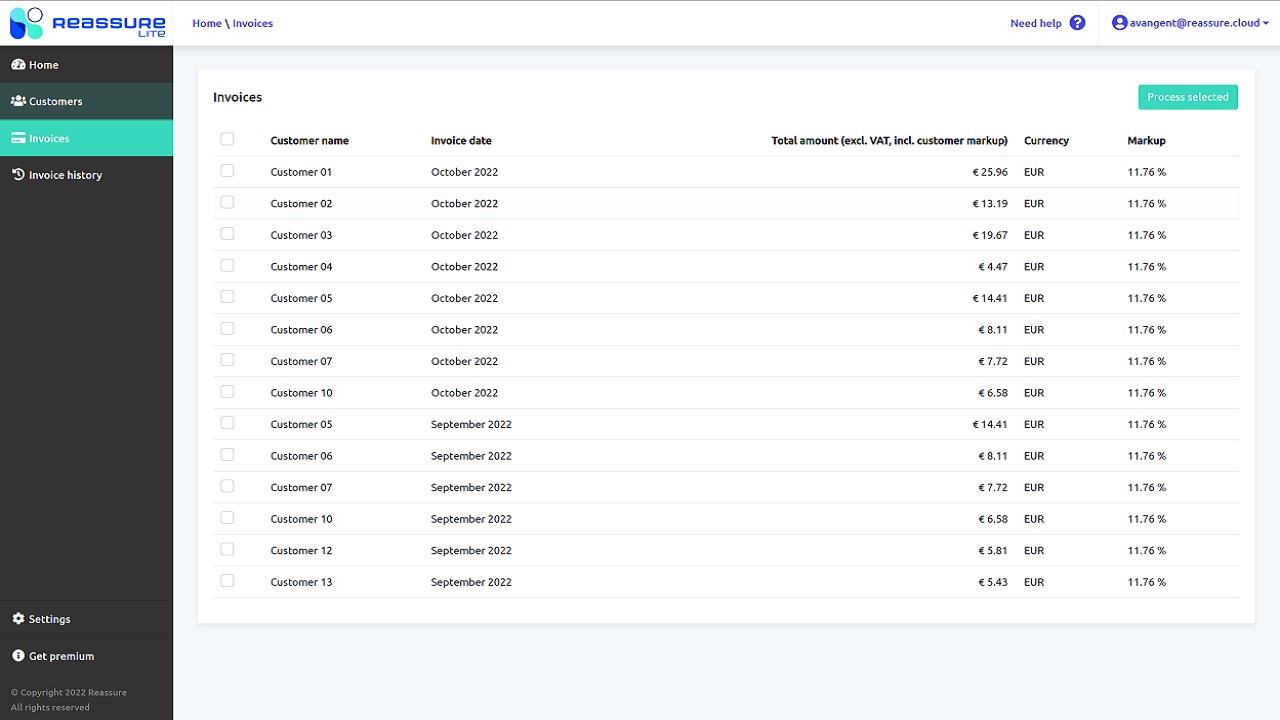This screenshot has height=720, width=1280.
Task: Click the Get premium info icon
Action: pyautogui.click(x=18, y=656)
